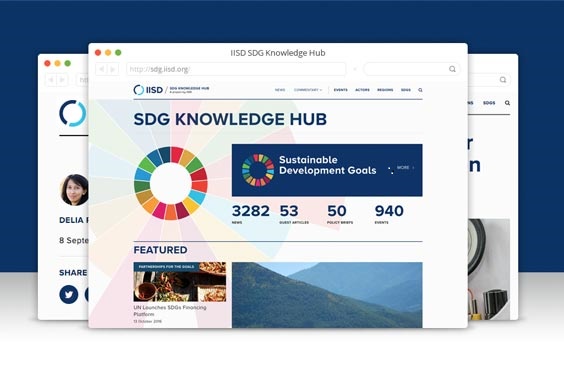Open the COMMENTARY dropdown menu
Screen dimensions: 564x380
tap(308, 90)
